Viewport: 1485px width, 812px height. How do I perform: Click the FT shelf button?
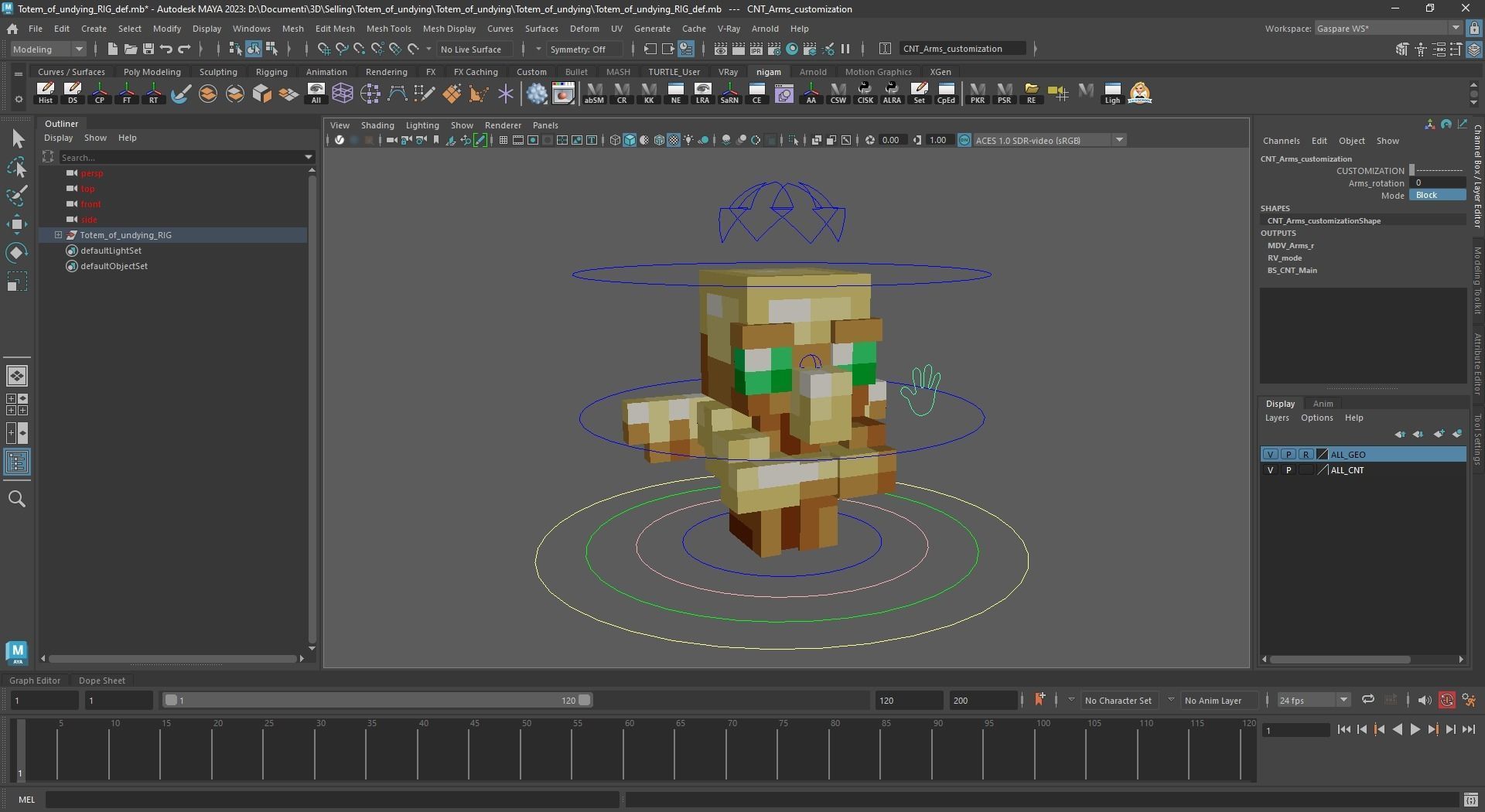coord(127,94)
